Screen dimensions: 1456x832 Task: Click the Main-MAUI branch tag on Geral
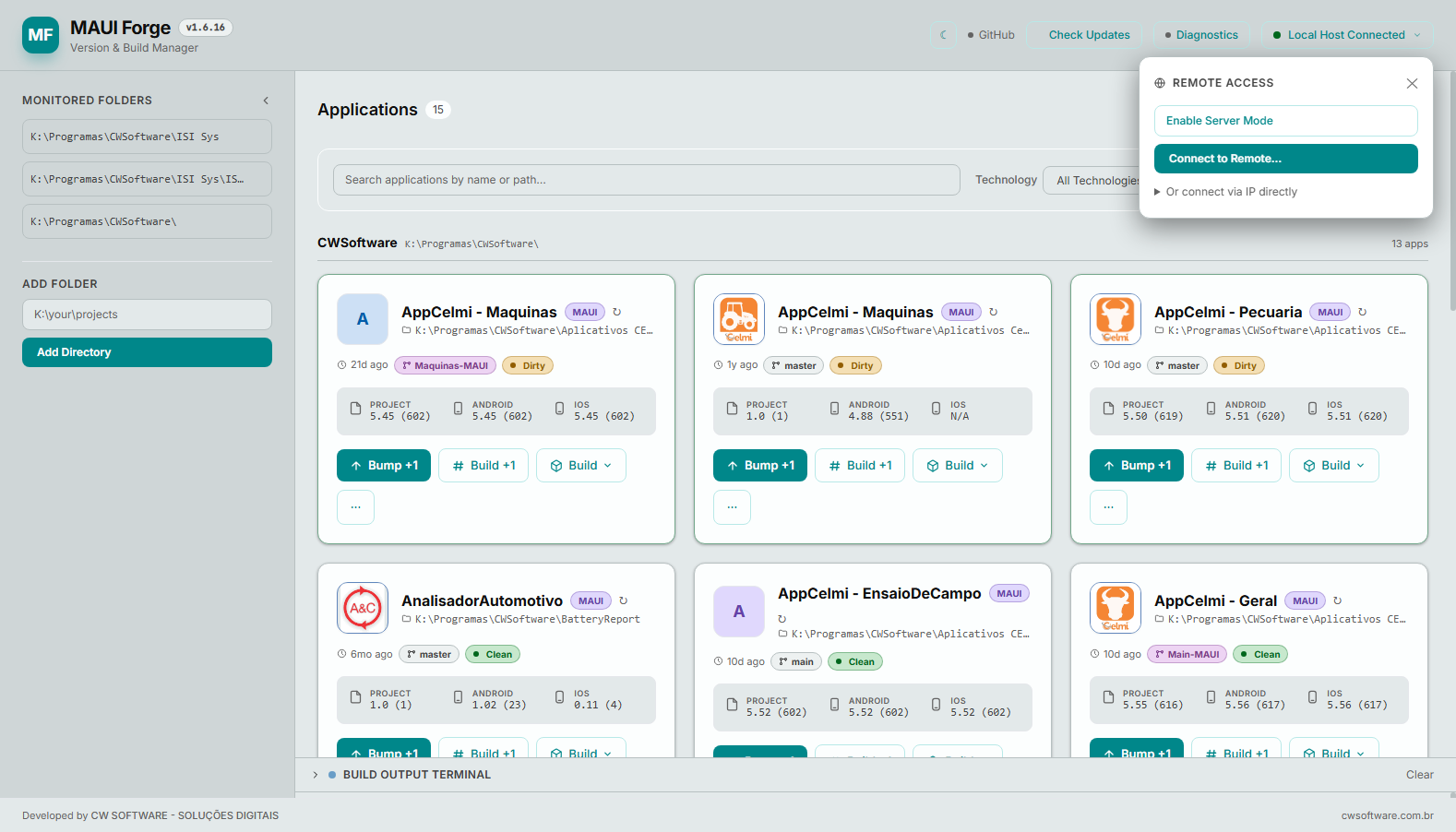click(x=1187, y=654)
